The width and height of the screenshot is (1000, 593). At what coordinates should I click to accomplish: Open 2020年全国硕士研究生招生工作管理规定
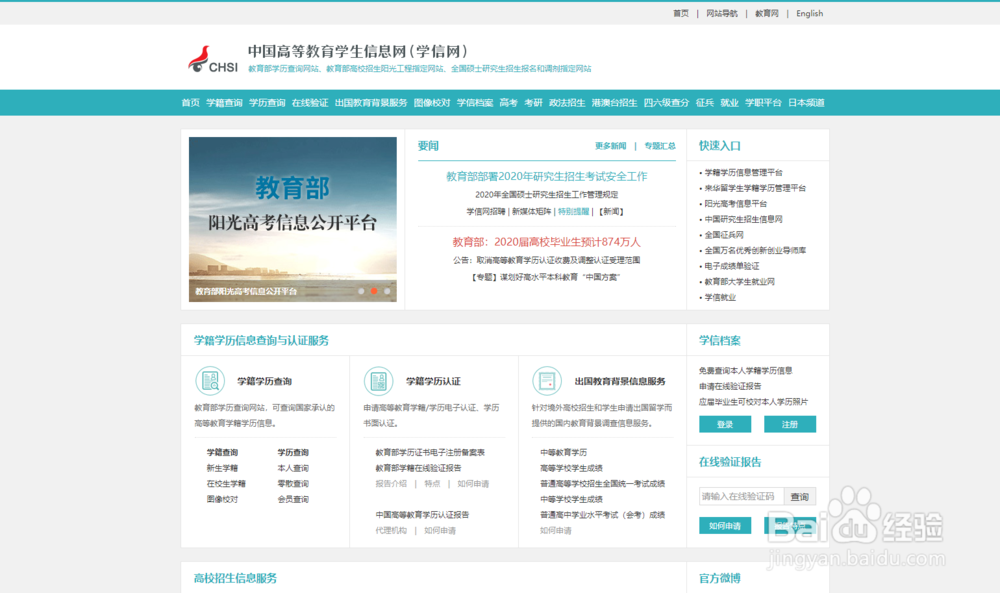click(x=547, y=194)
